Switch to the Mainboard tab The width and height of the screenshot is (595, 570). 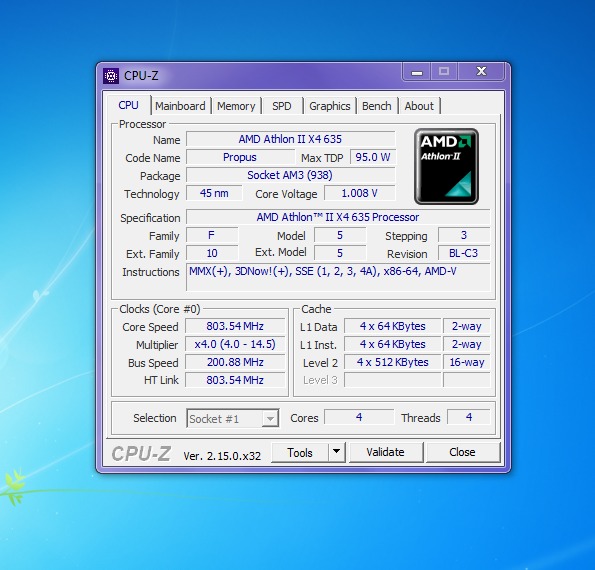180,106
